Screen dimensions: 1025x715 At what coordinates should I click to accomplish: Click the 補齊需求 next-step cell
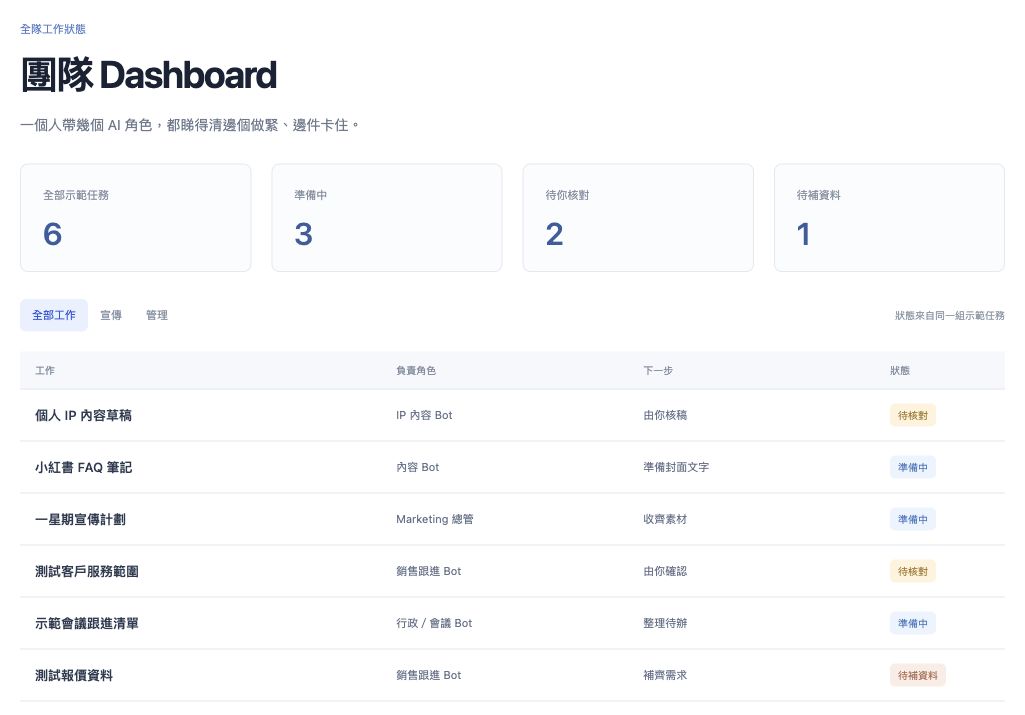(665, 675)
